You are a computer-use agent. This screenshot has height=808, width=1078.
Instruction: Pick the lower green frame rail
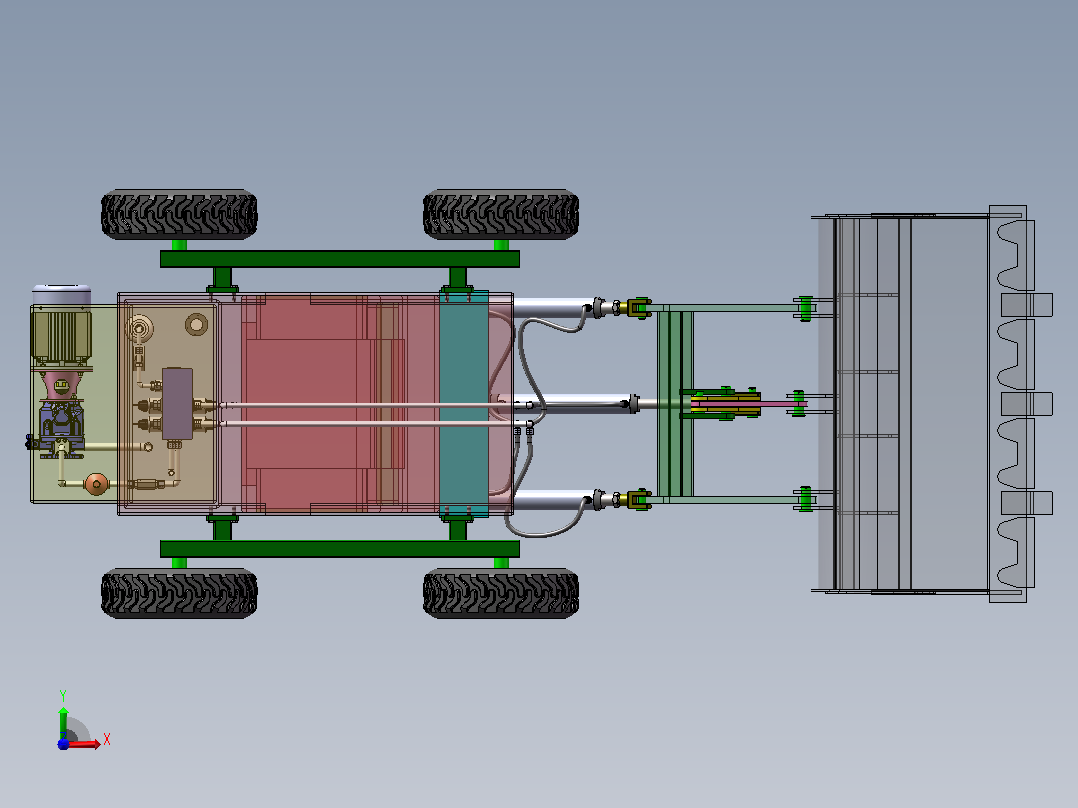(x=340, y=549)
